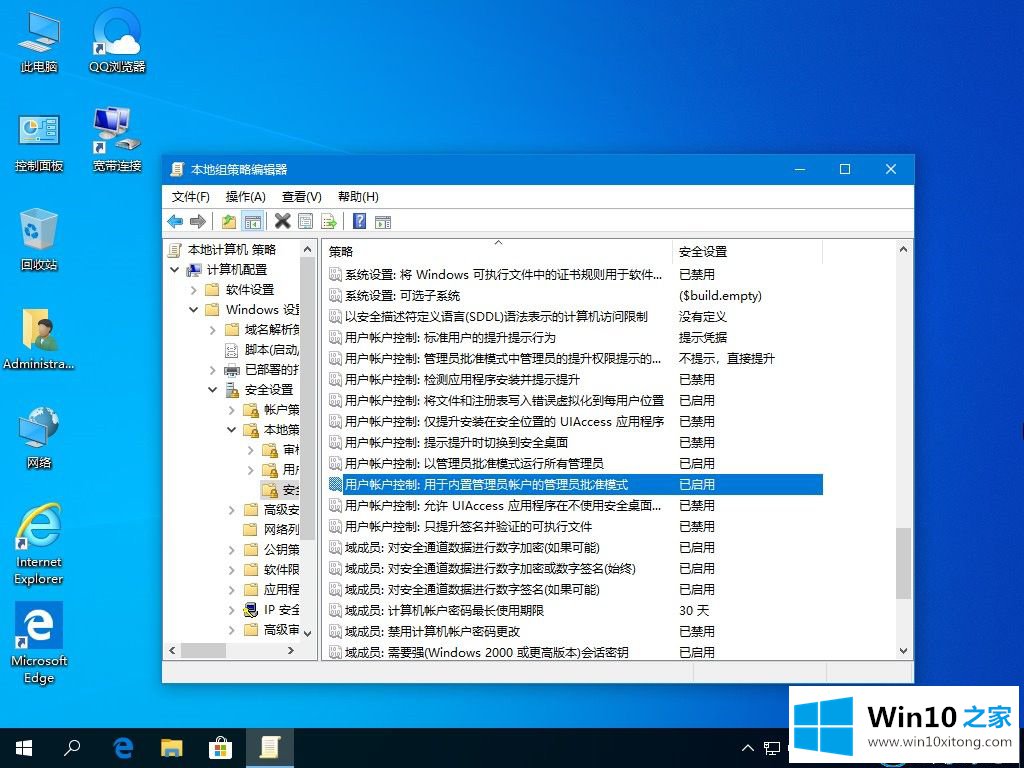Click the Properties toolbar icon
The height and width of the screenshot is (768, 1024).
pyautogui.click(x=306, y=221)
